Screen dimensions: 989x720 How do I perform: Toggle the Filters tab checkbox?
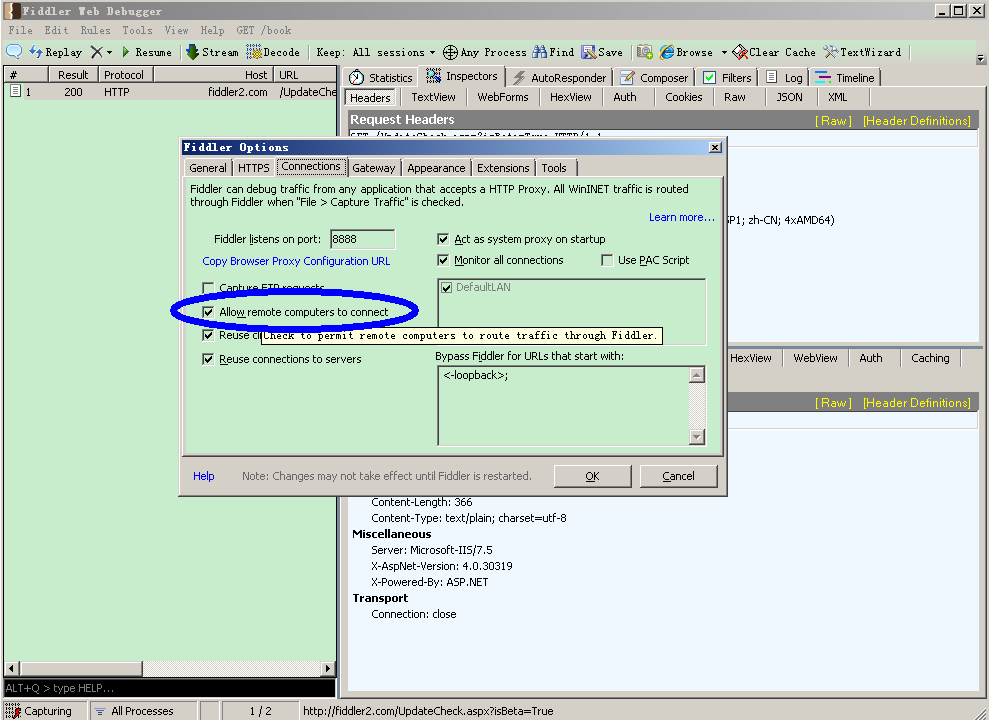[x=710, y=78]
